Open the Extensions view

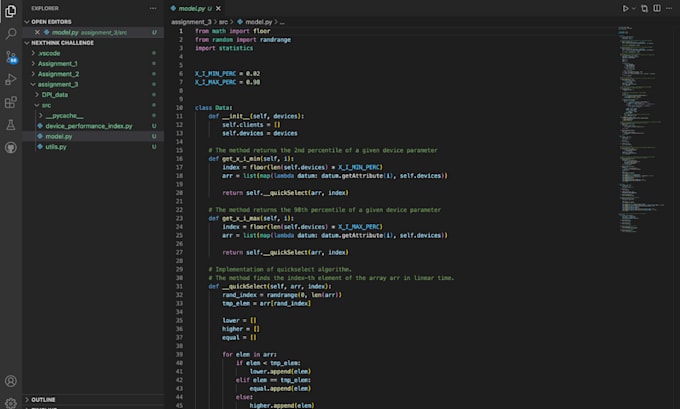coord(11,102)
